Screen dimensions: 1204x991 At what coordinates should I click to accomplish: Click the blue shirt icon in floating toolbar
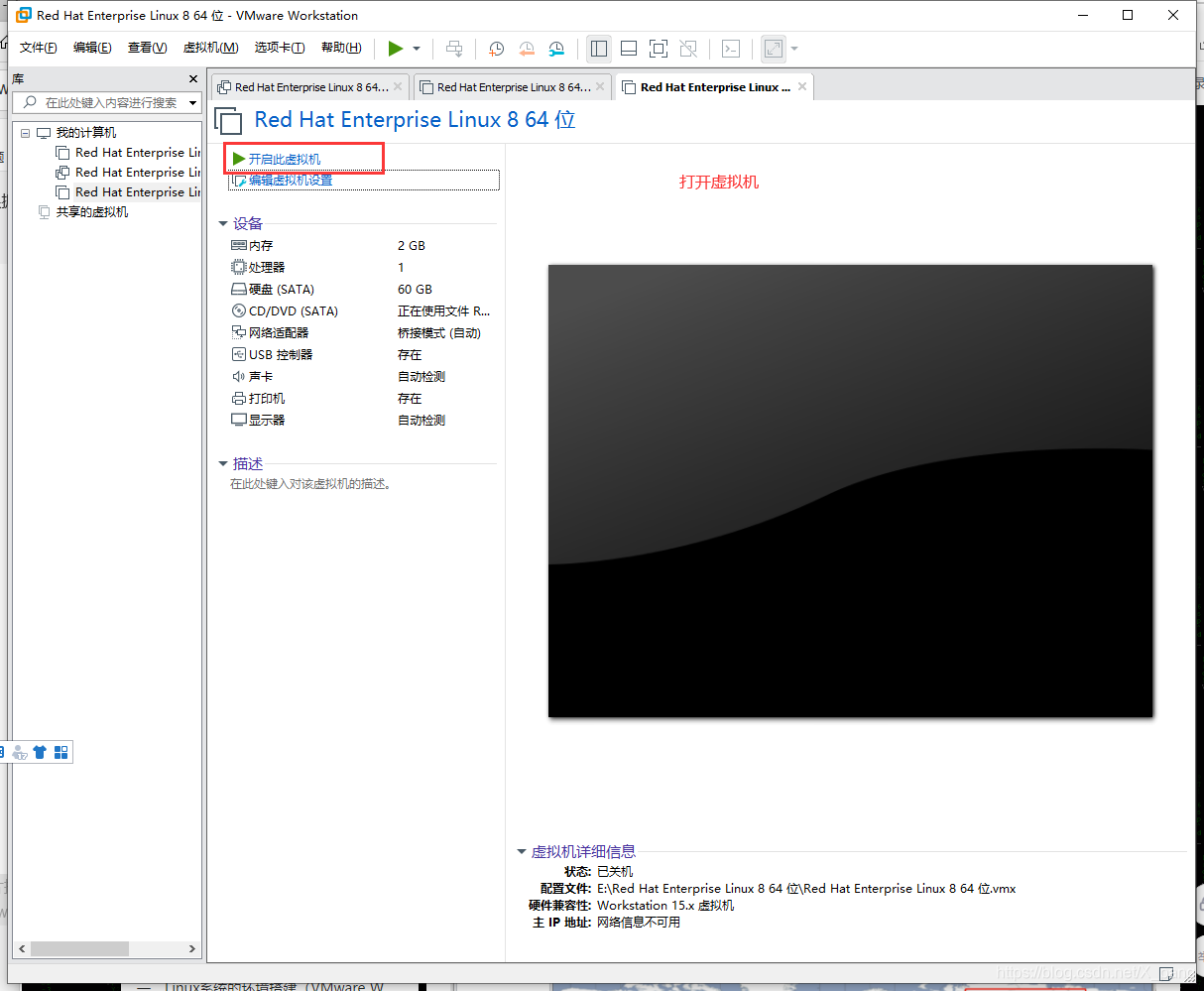[x=40, y=753]
